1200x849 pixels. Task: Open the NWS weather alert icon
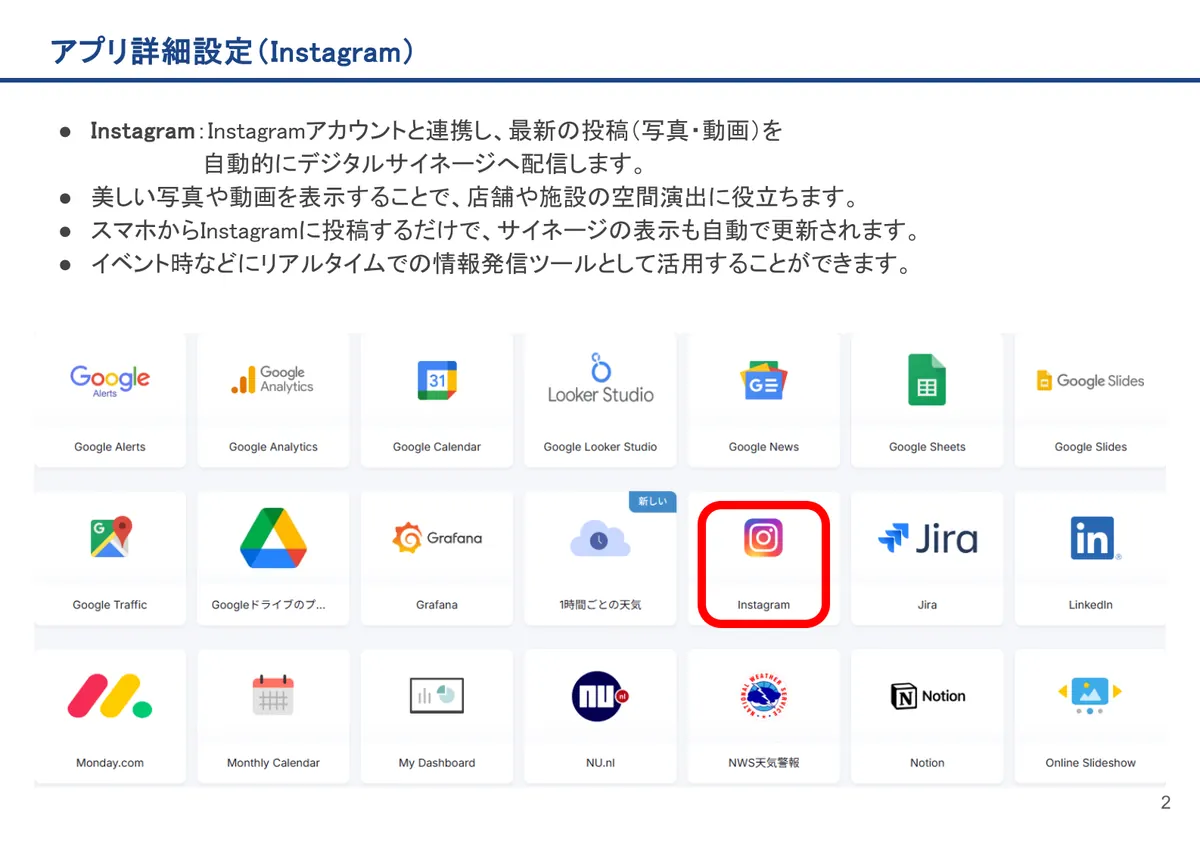click(x=764, y=695)
